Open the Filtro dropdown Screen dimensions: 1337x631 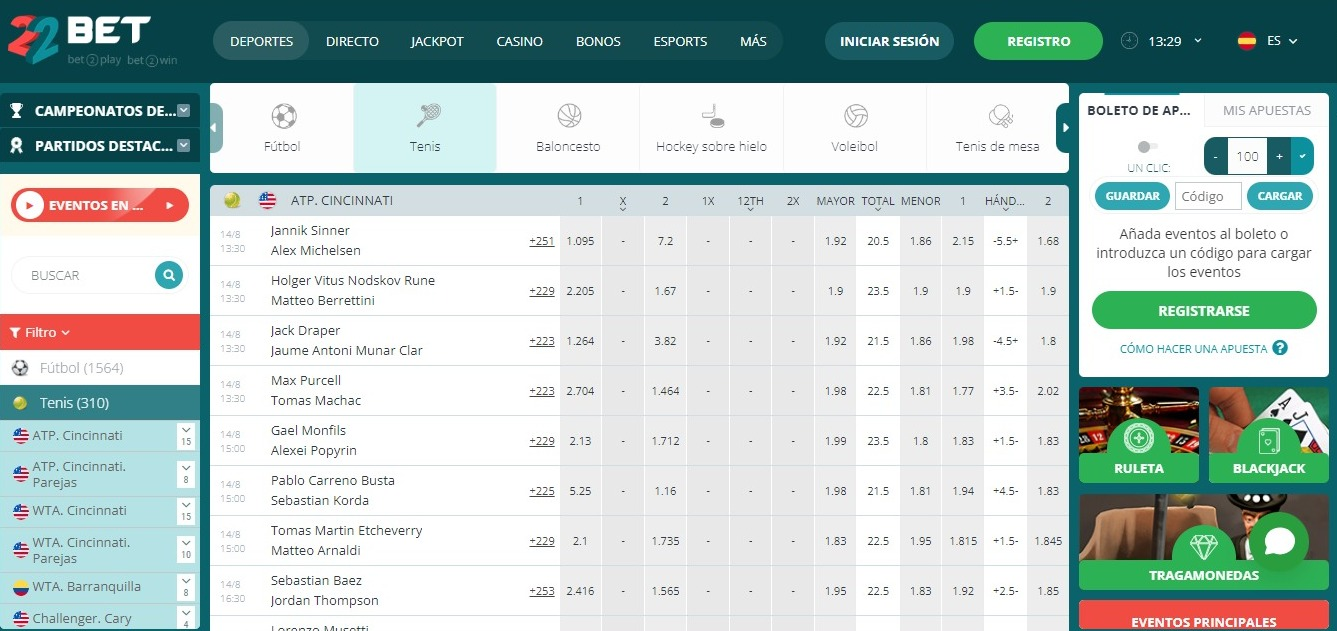click(40, 332)
